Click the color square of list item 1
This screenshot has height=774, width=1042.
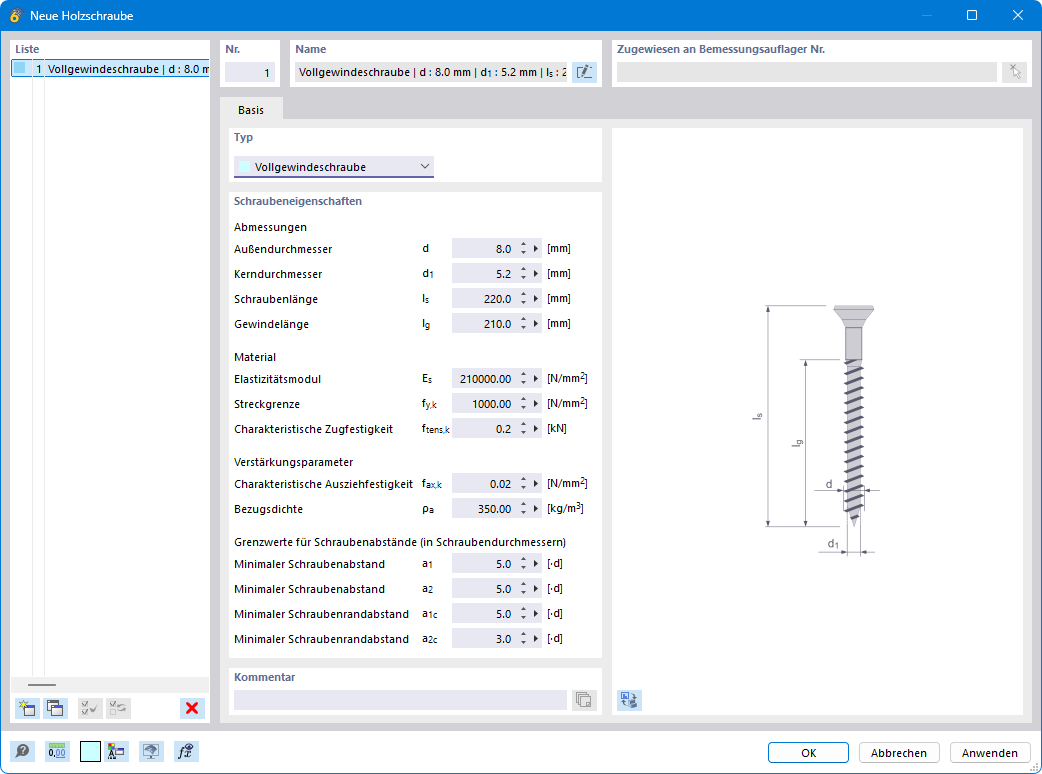point(20,68)
